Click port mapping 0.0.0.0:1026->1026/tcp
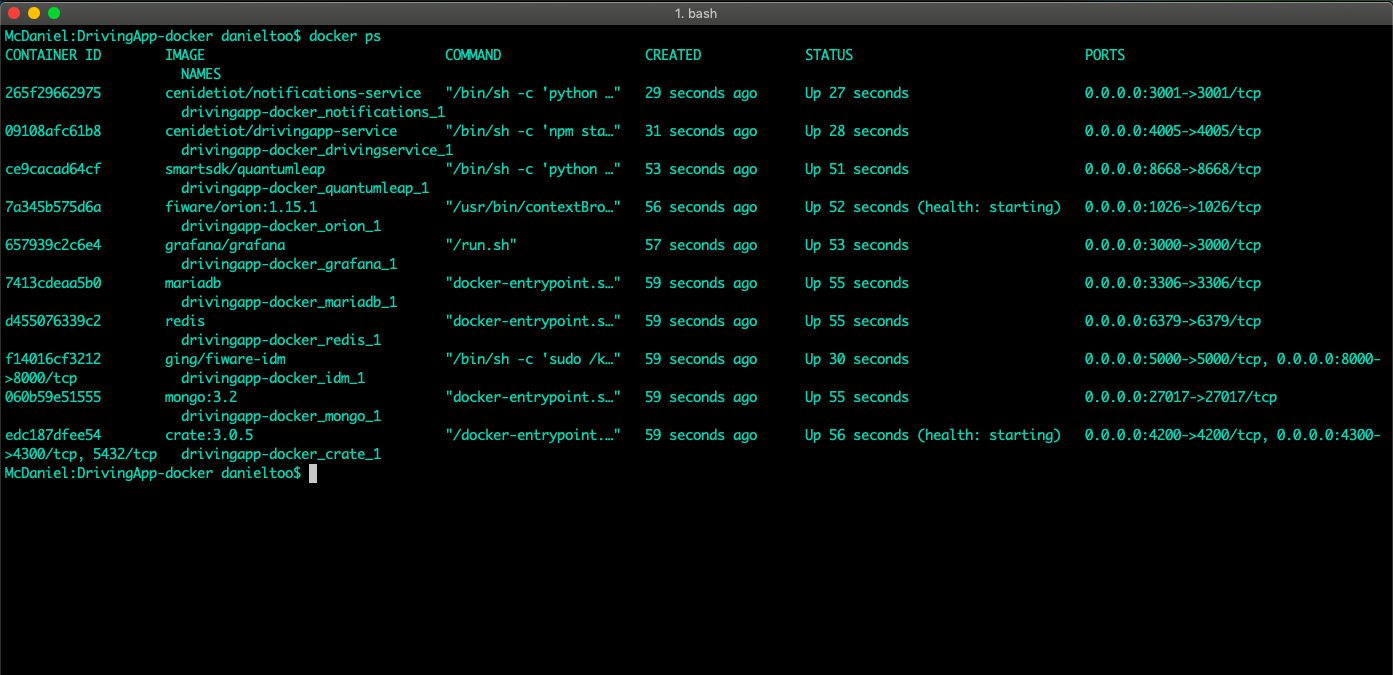1393x675 pixels. pos(1173,207)
